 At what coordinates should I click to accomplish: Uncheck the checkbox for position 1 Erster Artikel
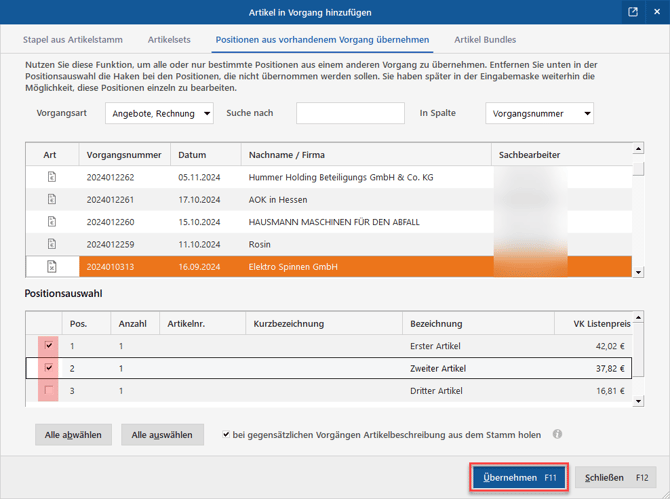[49, 345]
